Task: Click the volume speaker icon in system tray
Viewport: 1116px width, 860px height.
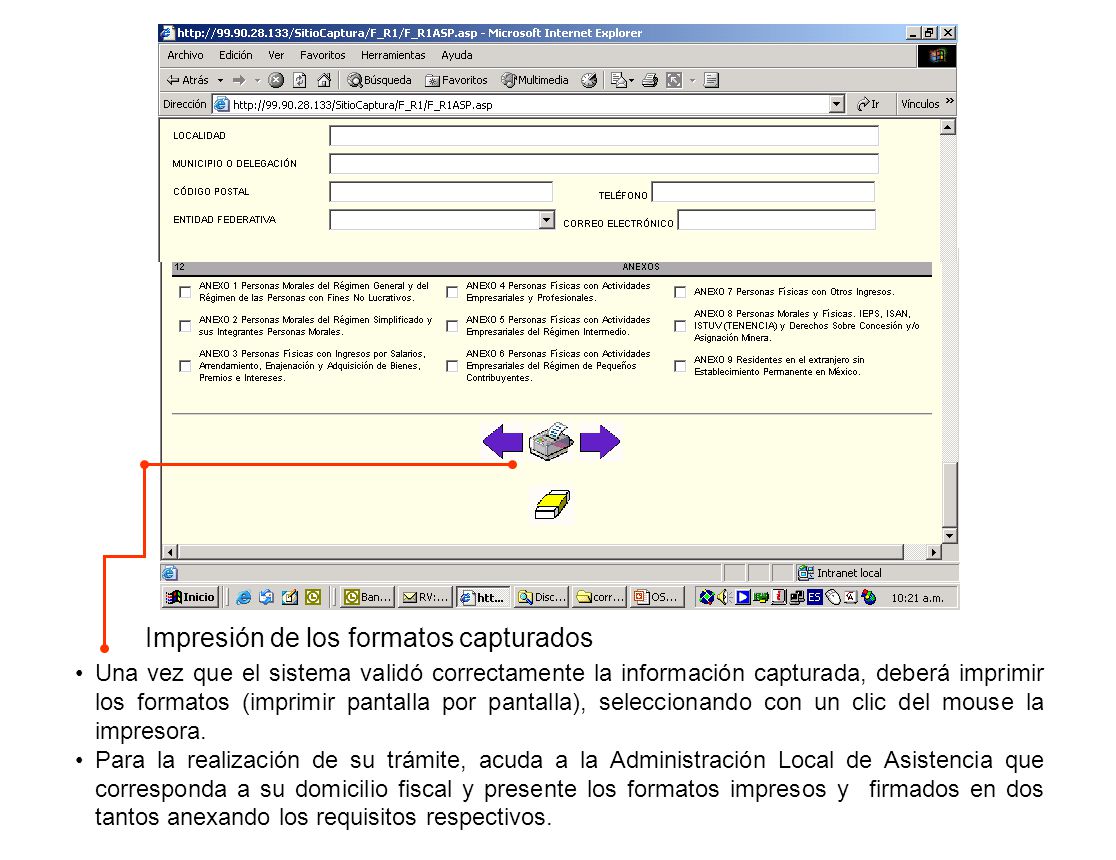Action: 724,597
